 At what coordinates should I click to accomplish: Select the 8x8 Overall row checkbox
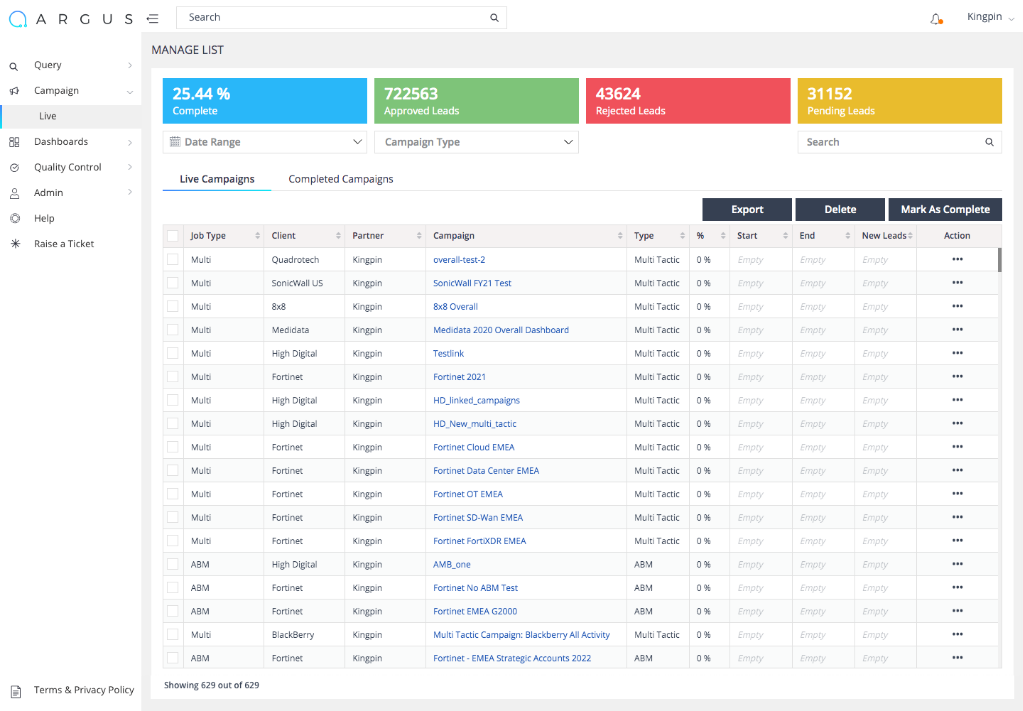pyautogui.click(x=173, y=307)
